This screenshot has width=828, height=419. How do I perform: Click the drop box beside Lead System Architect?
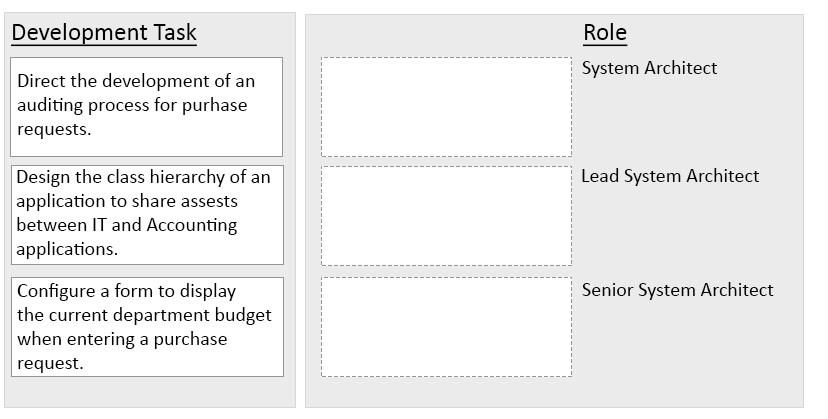click(x=446, y=215)
